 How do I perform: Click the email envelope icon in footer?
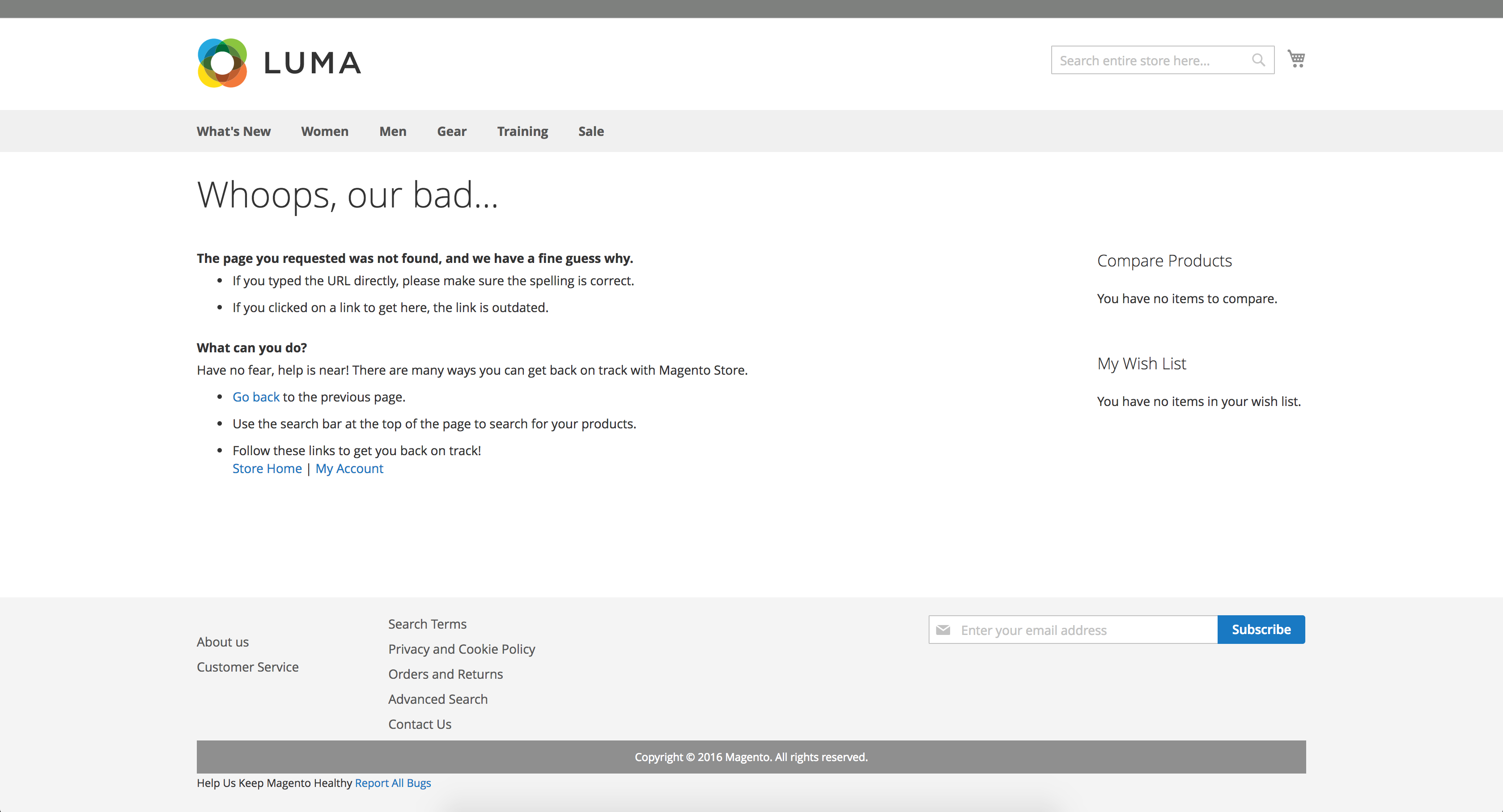(x=943, y=630)
